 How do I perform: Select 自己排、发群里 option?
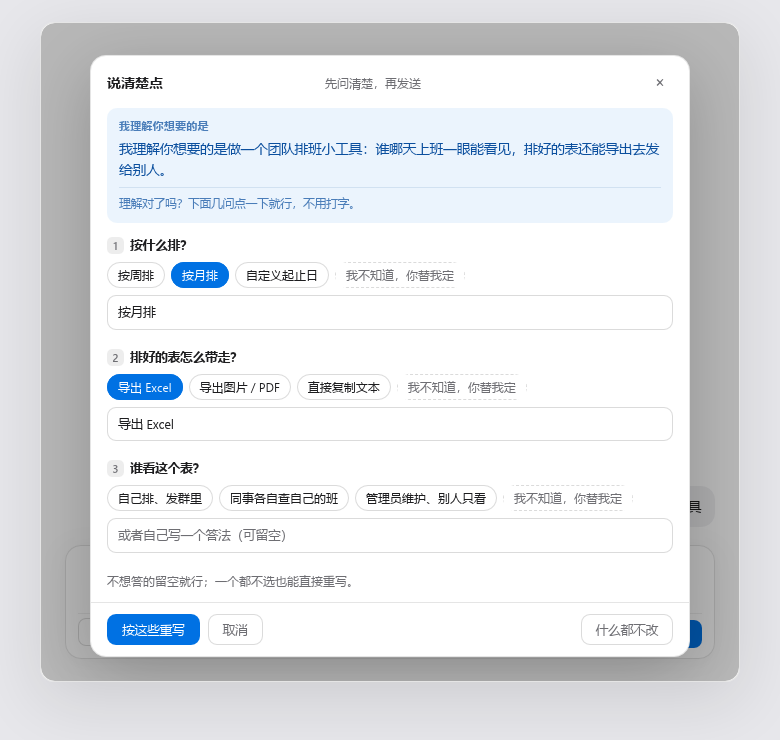pos(160,498)
